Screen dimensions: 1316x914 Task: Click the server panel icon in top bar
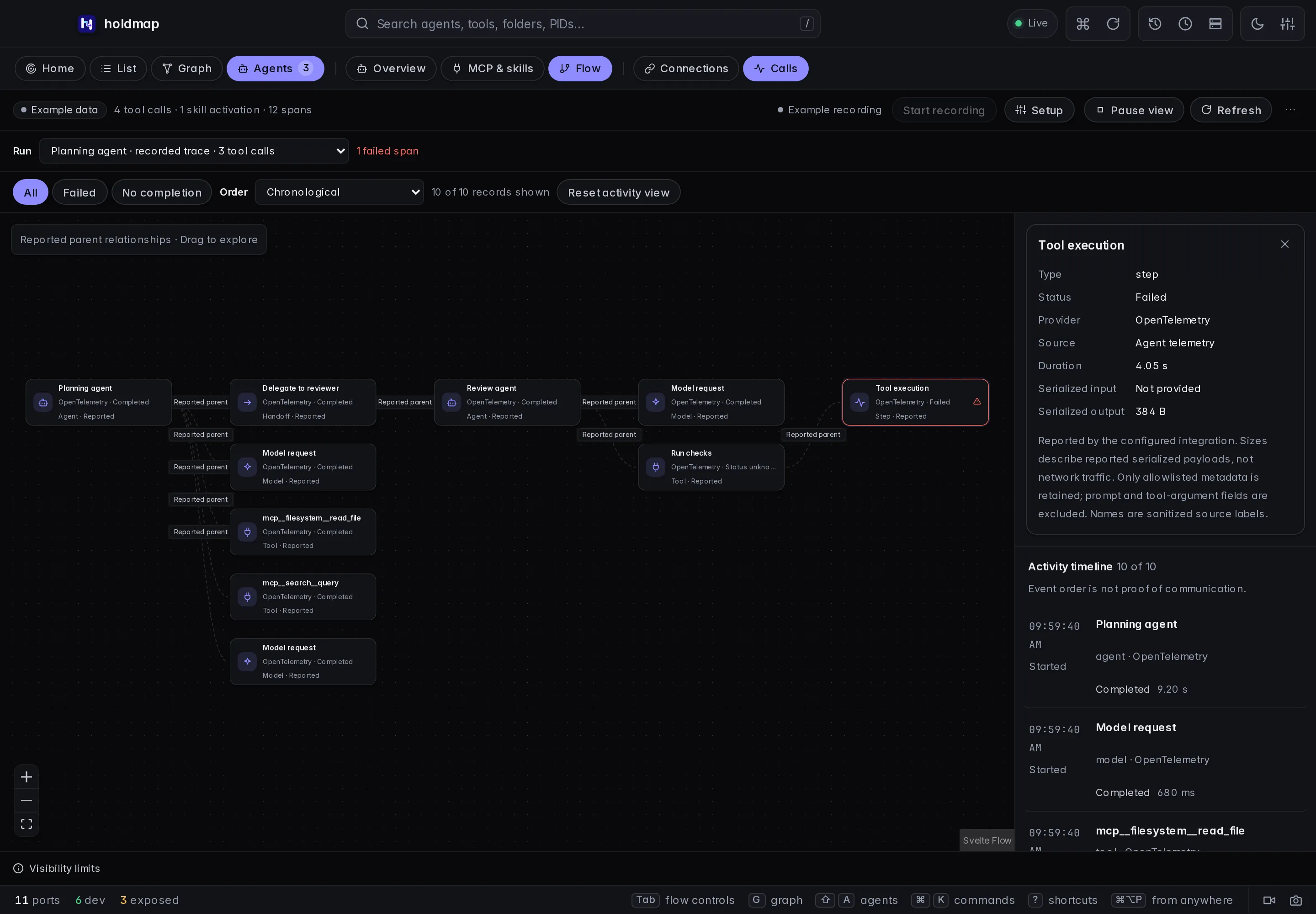(x=1215, y=23)
